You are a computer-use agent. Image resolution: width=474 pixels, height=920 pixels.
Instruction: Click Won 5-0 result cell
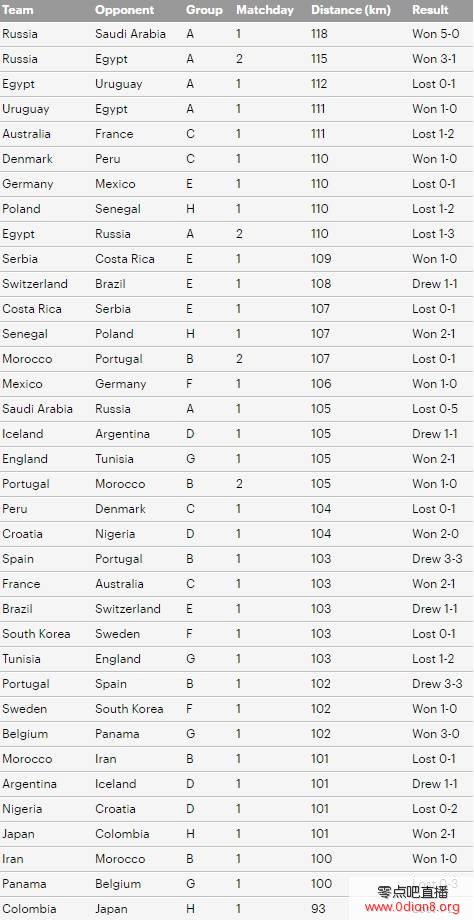[435, 34]
